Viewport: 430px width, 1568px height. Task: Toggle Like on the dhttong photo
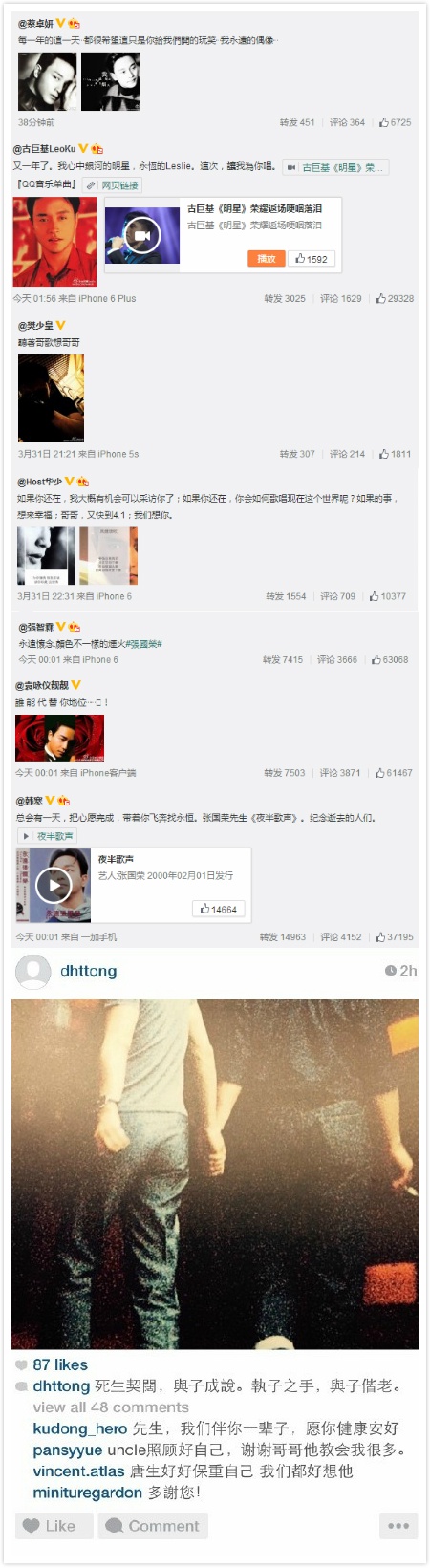coord(54,1526)
